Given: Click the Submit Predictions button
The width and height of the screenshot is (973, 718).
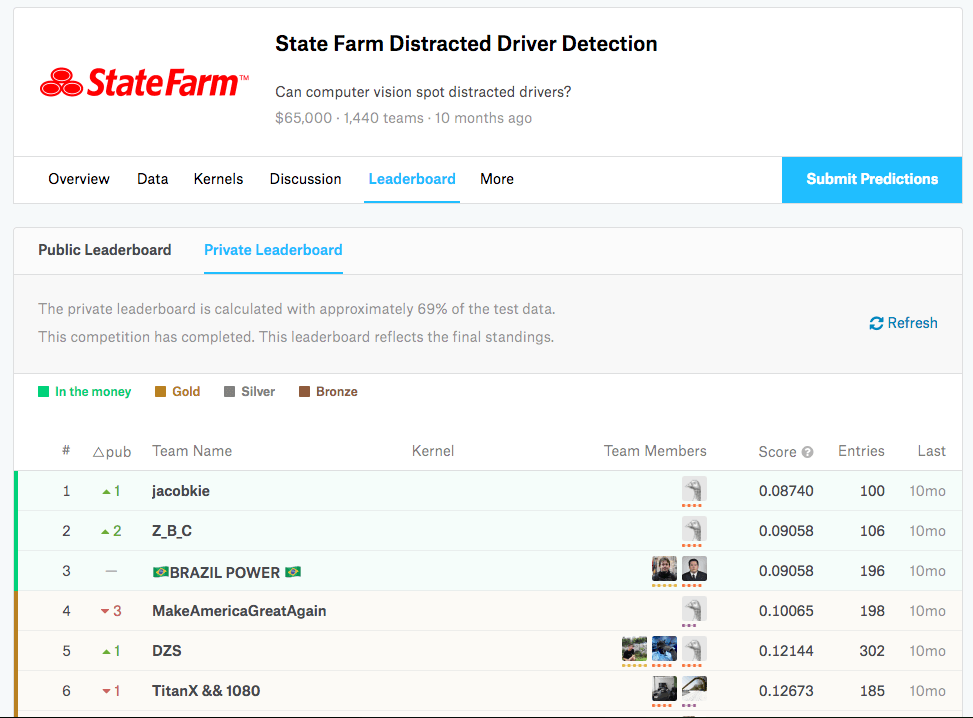Looking at the screenshot, I should point(872,179).
